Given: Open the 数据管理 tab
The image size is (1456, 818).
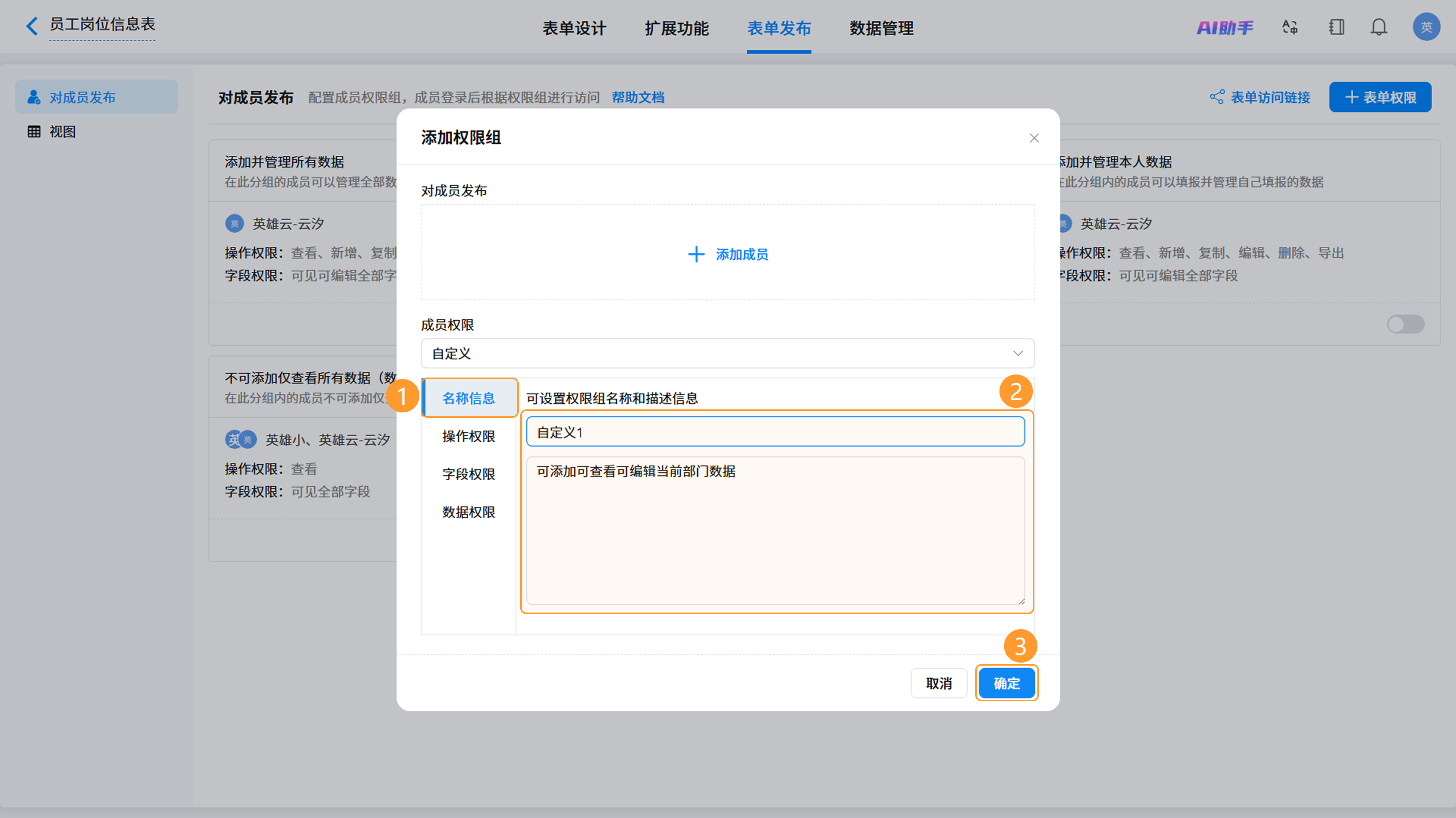Looking at the screenshot, I should pos(881,28).
